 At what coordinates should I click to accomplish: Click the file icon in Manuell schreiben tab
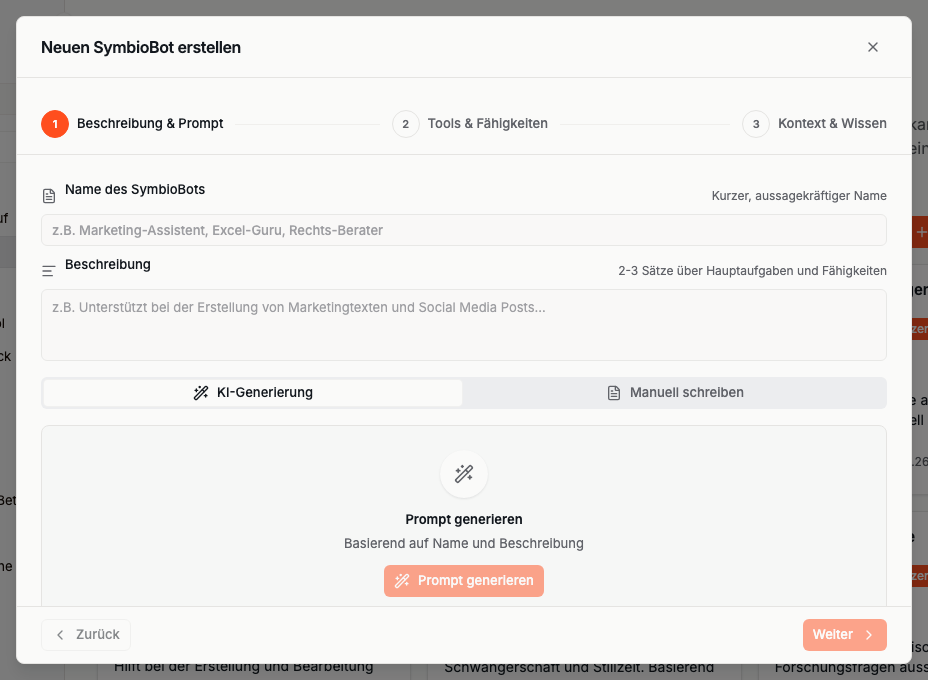(x=614, y=393)
